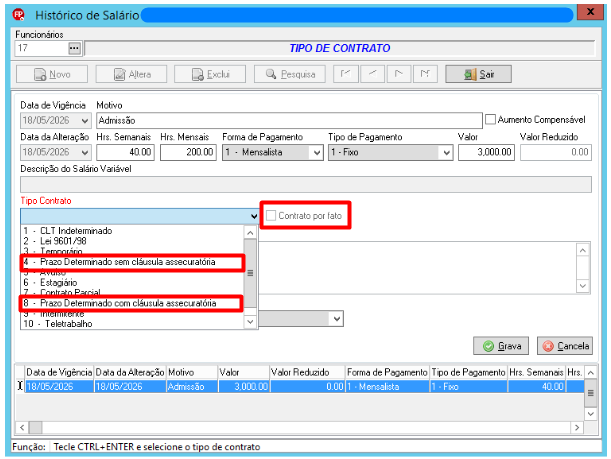611x459 pixels.
Task: Click Descrição do Salário Variável field
Action: pos(306,184)
